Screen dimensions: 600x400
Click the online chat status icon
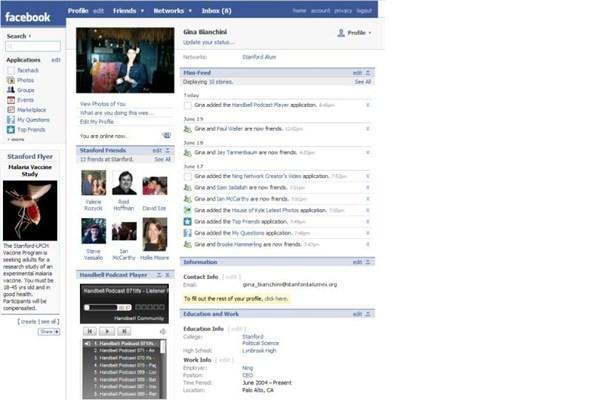pos(166,136)
